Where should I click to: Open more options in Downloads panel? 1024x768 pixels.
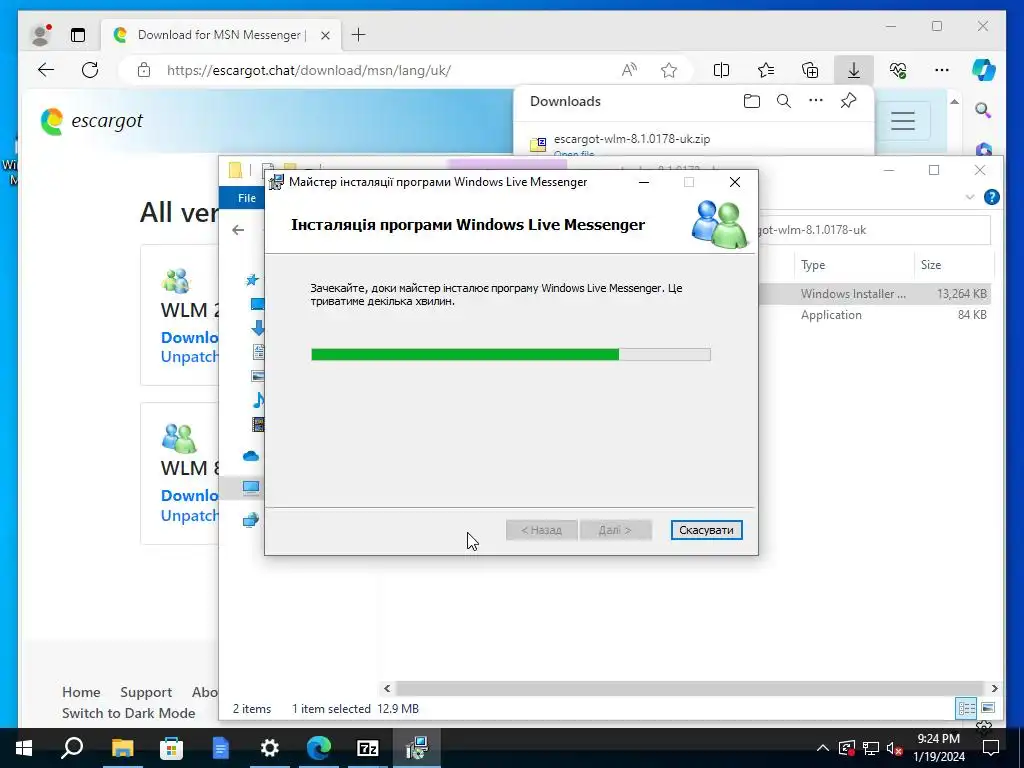[816, 101]
